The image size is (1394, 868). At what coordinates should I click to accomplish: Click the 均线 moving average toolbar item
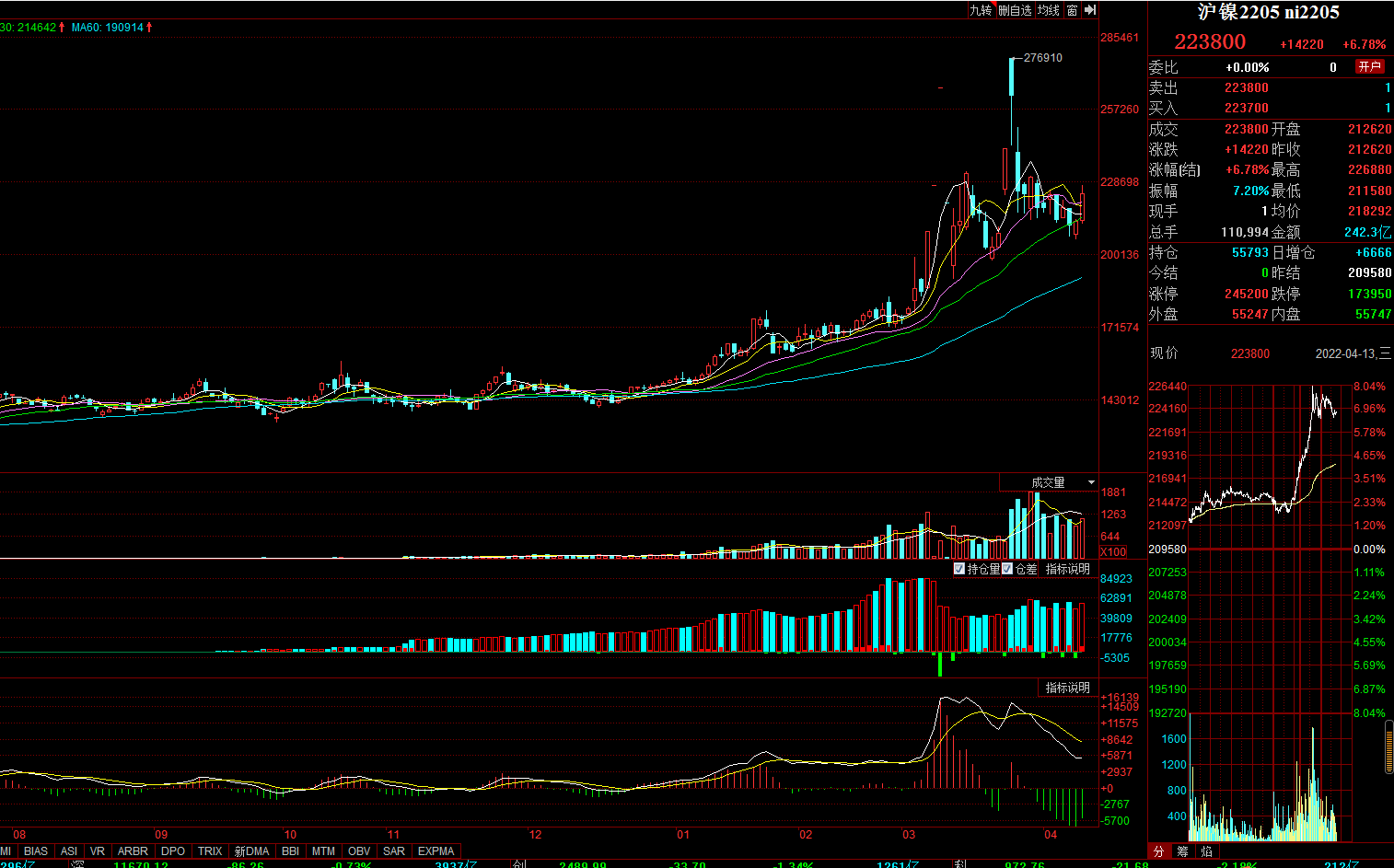click(1049, 10)
